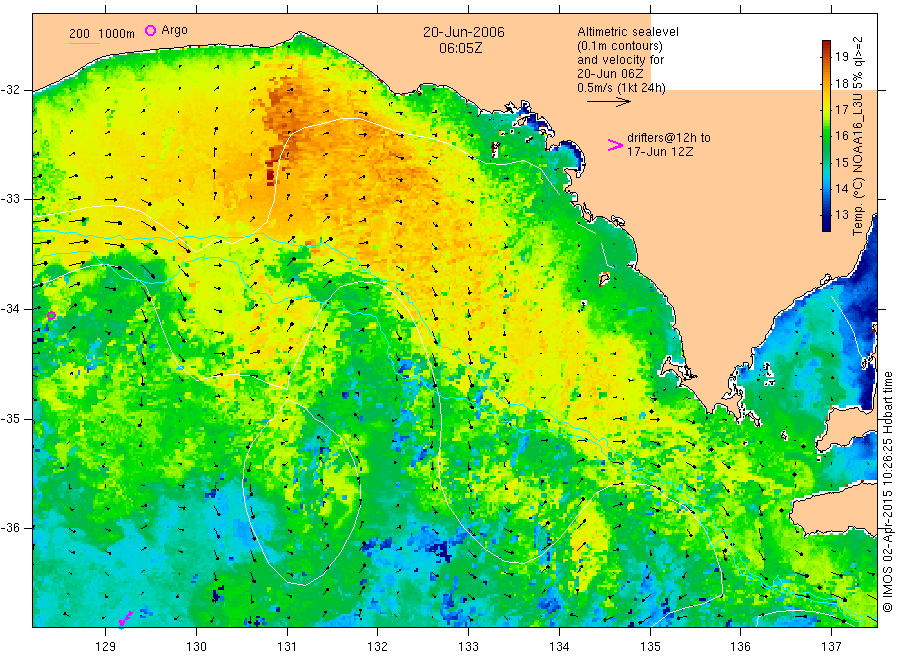Image resolution: width=900 pixels, height=660 pixels.
Task: Click the 13 tick on the color bar
Action: (x=841, y=215)
